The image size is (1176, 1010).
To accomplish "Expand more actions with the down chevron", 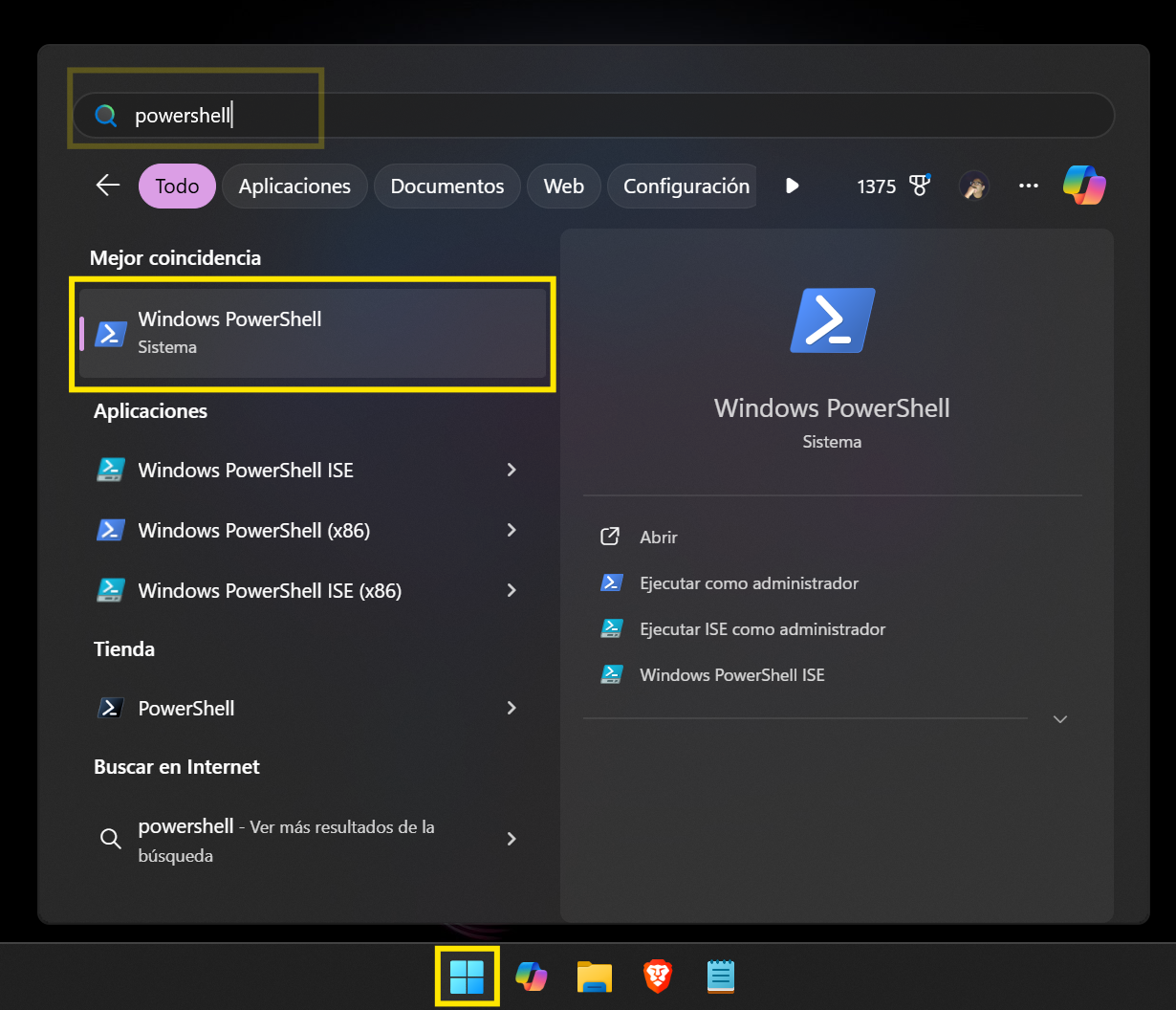I will [x=1059, y=718].
